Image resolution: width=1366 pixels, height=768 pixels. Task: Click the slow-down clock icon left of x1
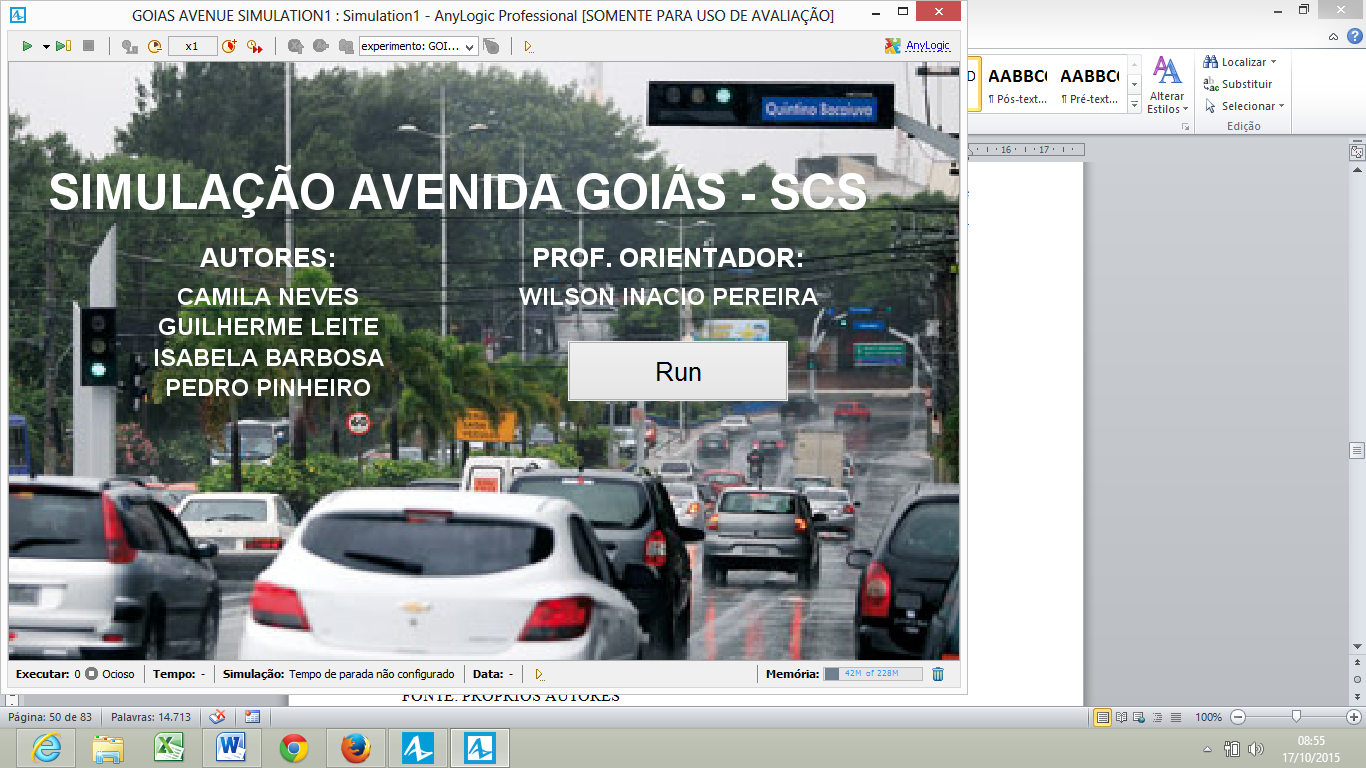pyautogui.click(x=154, y=46)
